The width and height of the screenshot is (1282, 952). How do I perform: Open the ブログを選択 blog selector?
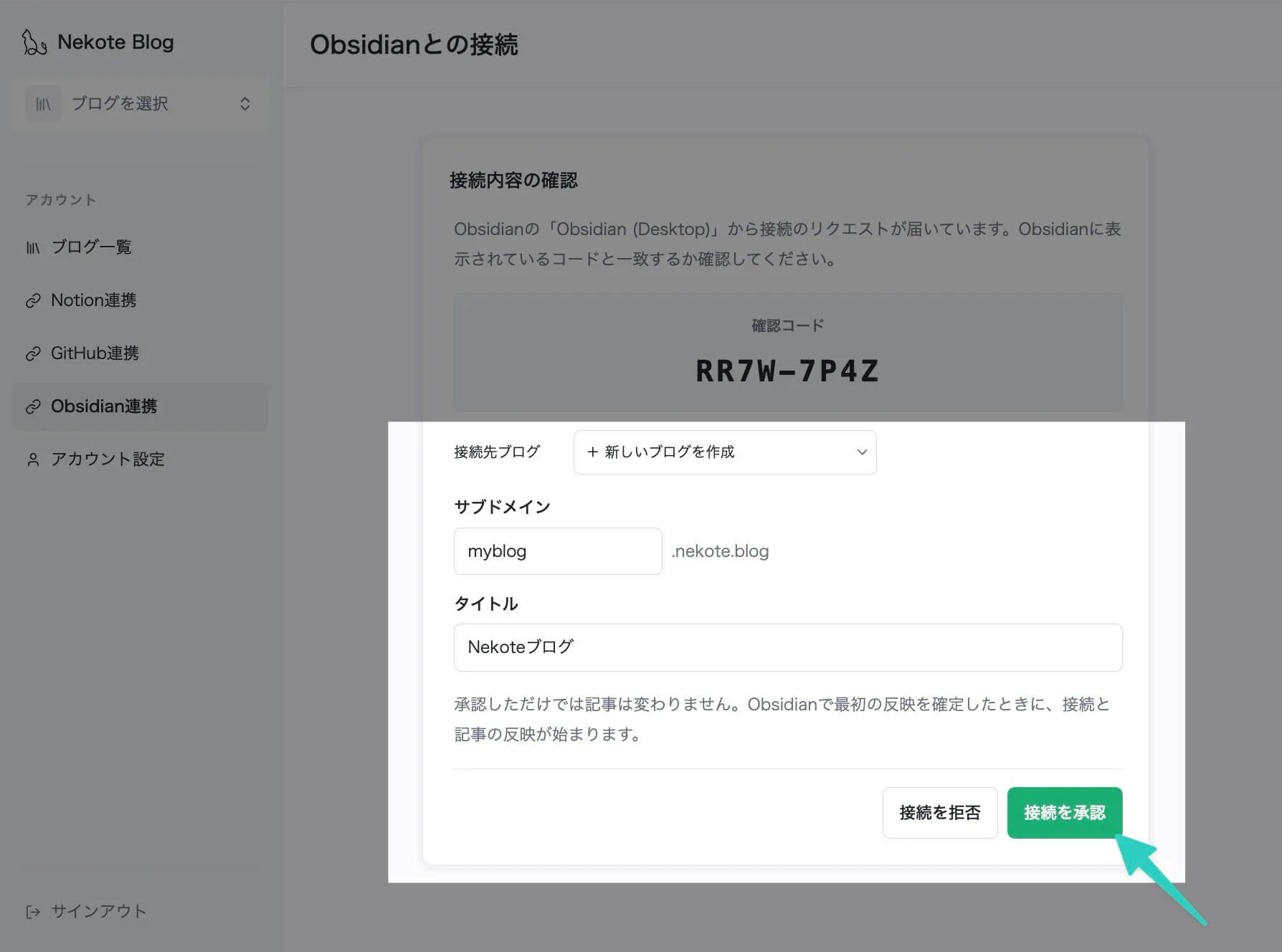tap(140, 104)
